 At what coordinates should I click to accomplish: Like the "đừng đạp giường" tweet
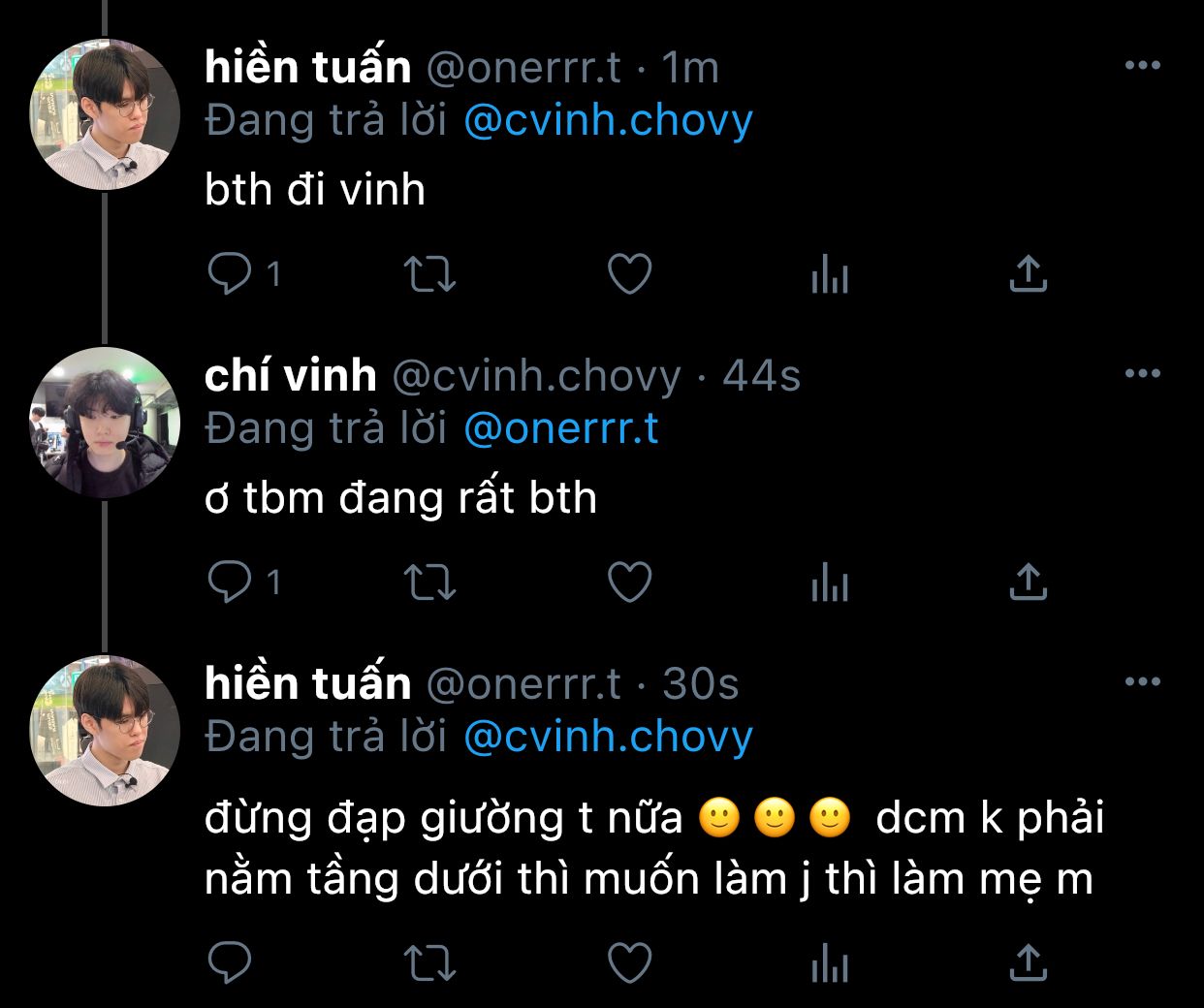[x=629, y=963]
